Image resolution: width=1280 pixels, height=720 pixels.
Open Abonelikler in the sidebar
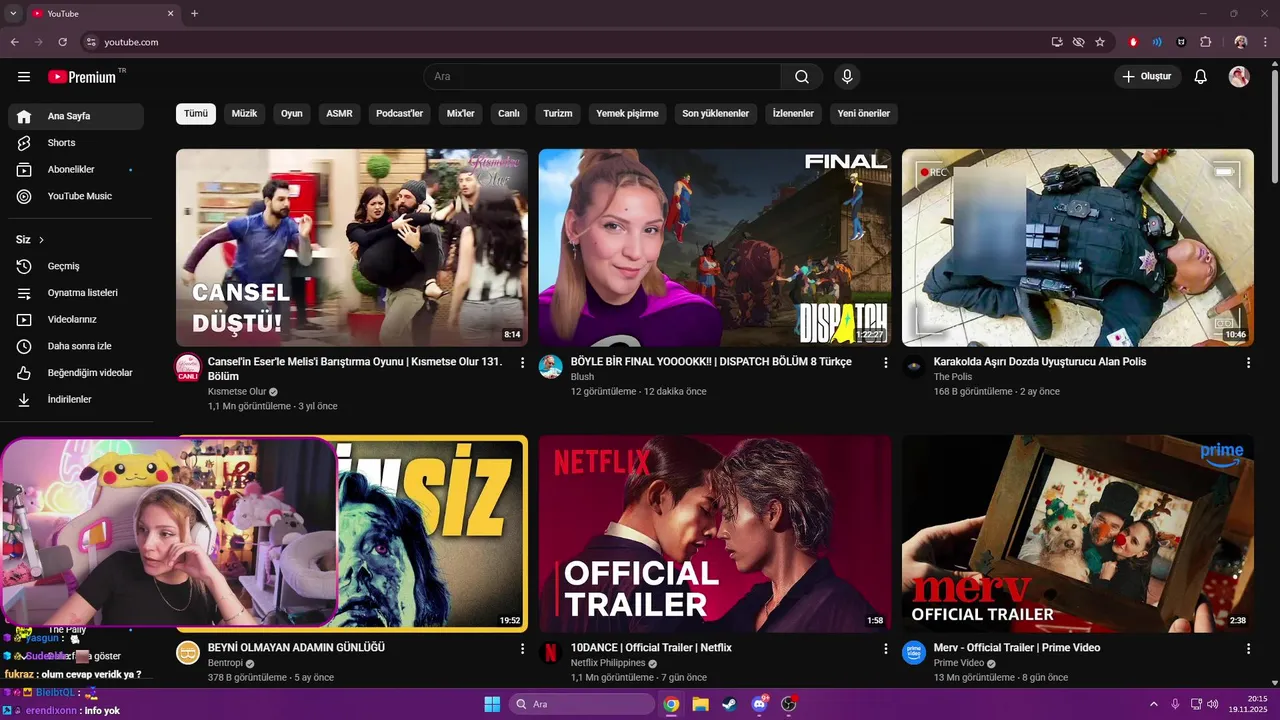pos(76,170)
